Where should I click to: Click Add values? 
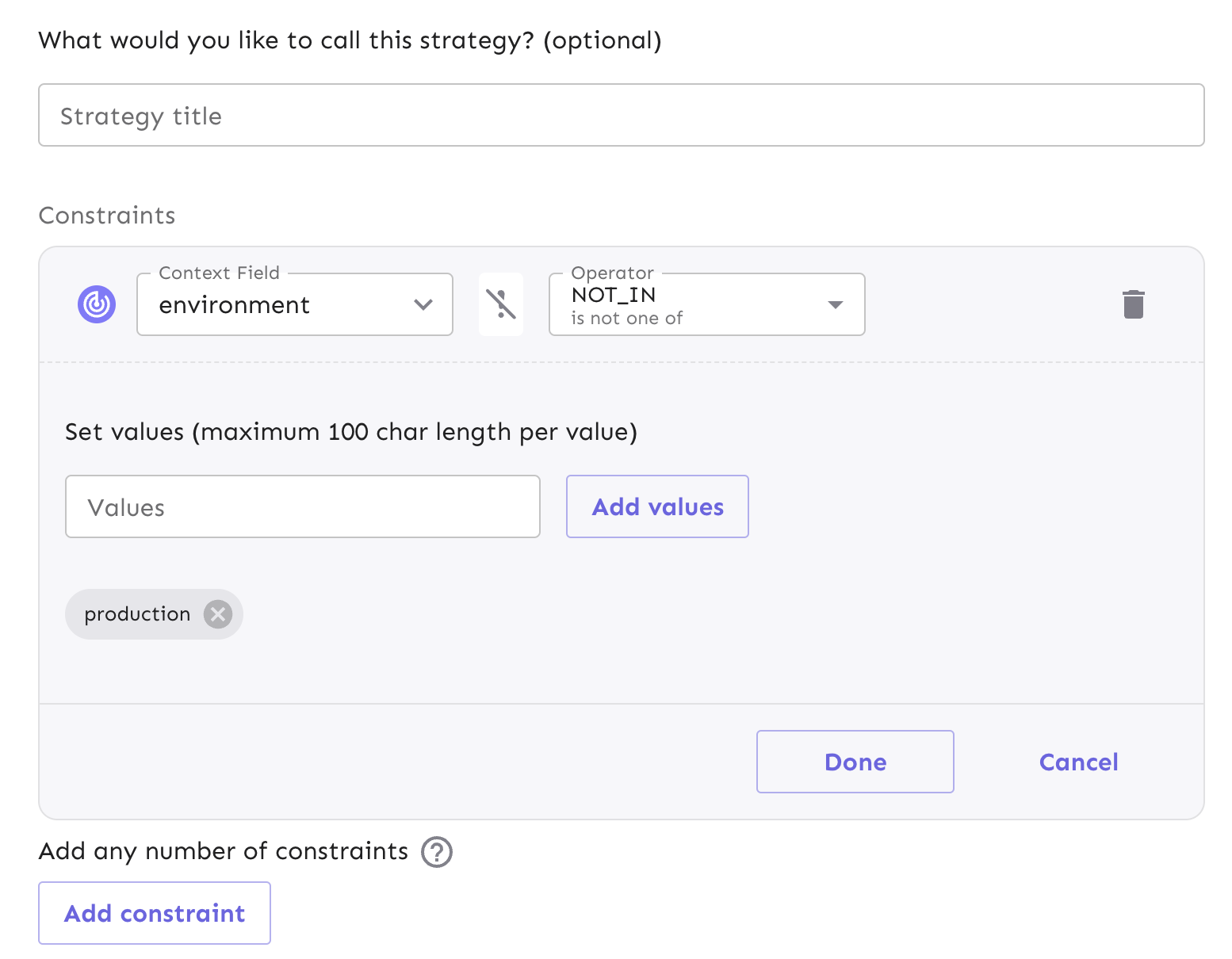(x=656, y=506)
